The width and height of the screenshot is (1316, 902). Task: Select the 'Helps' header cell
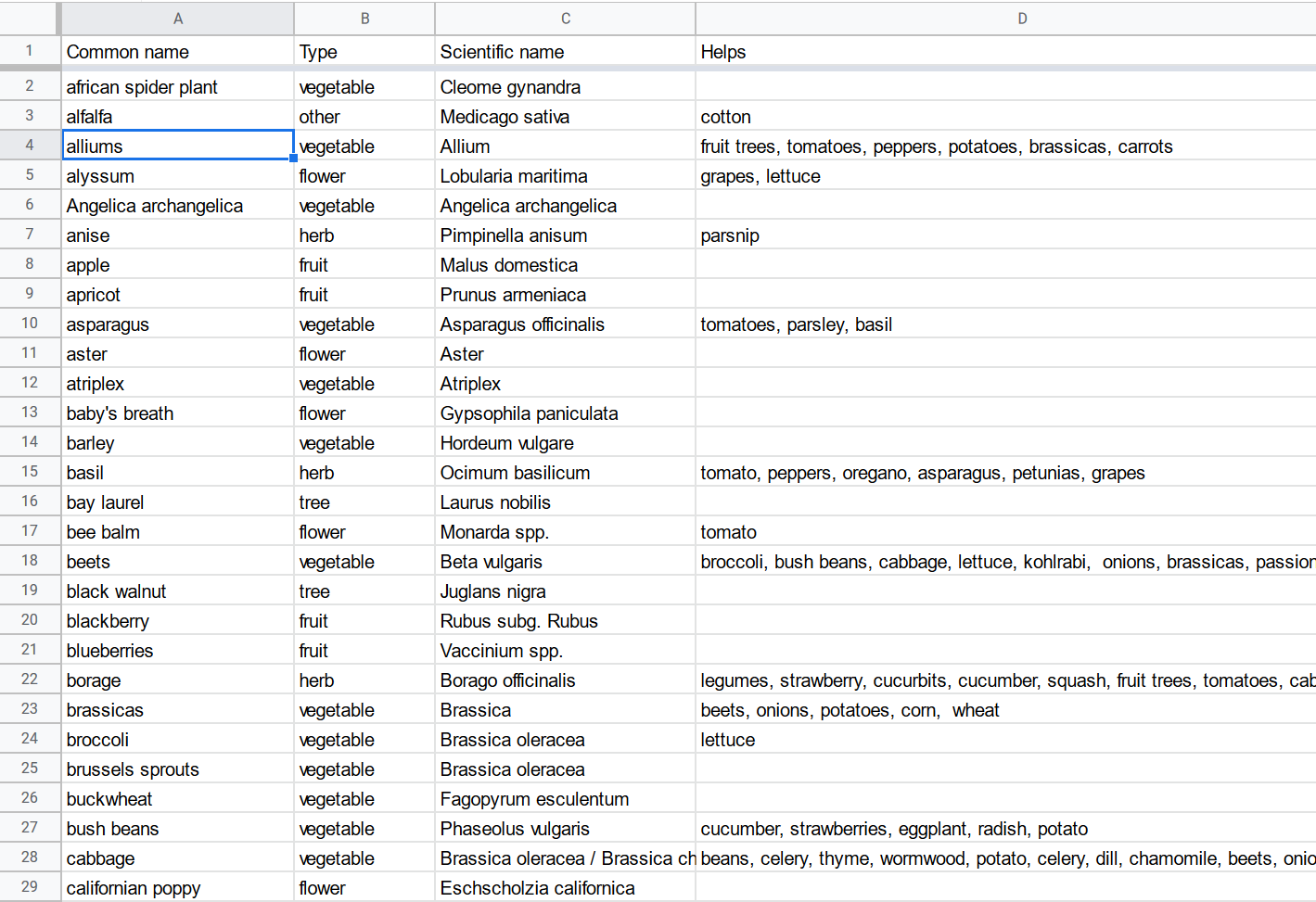[x=1005, y=52]
